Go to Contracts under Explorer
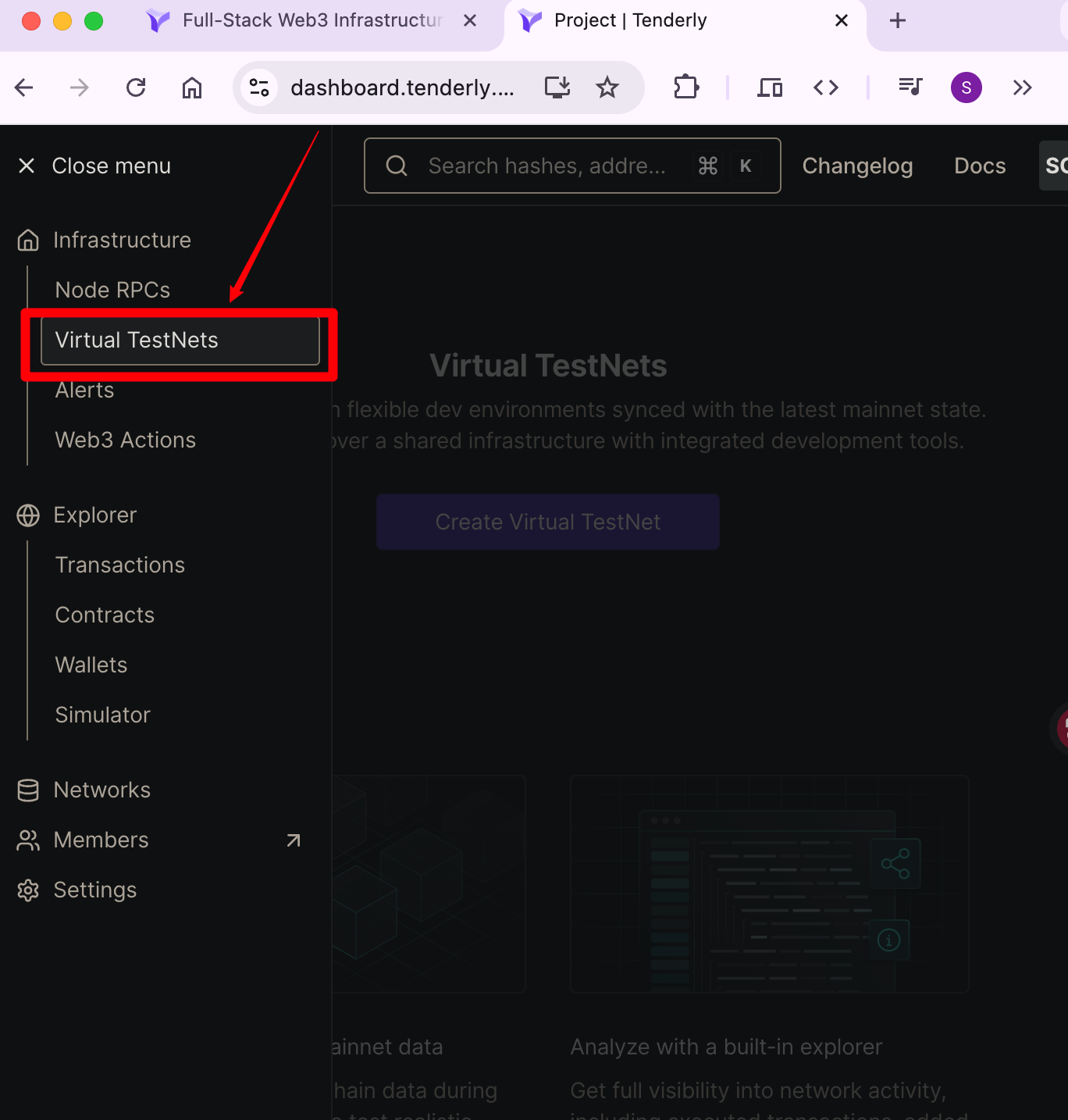Screen dimensions: 1068x1120 (x=105, y=615)
